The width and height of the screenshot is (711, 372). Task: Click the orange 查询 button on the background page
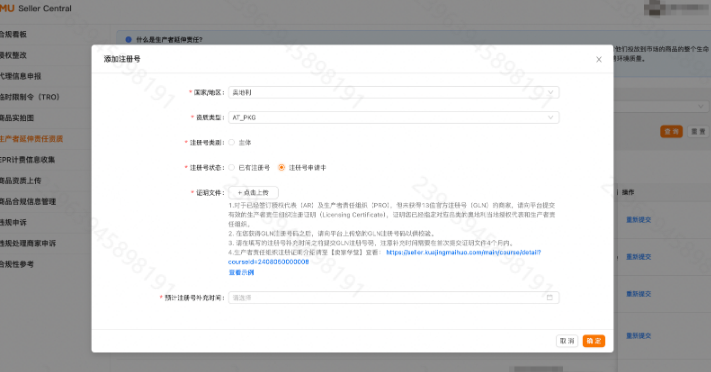(671, 132)
